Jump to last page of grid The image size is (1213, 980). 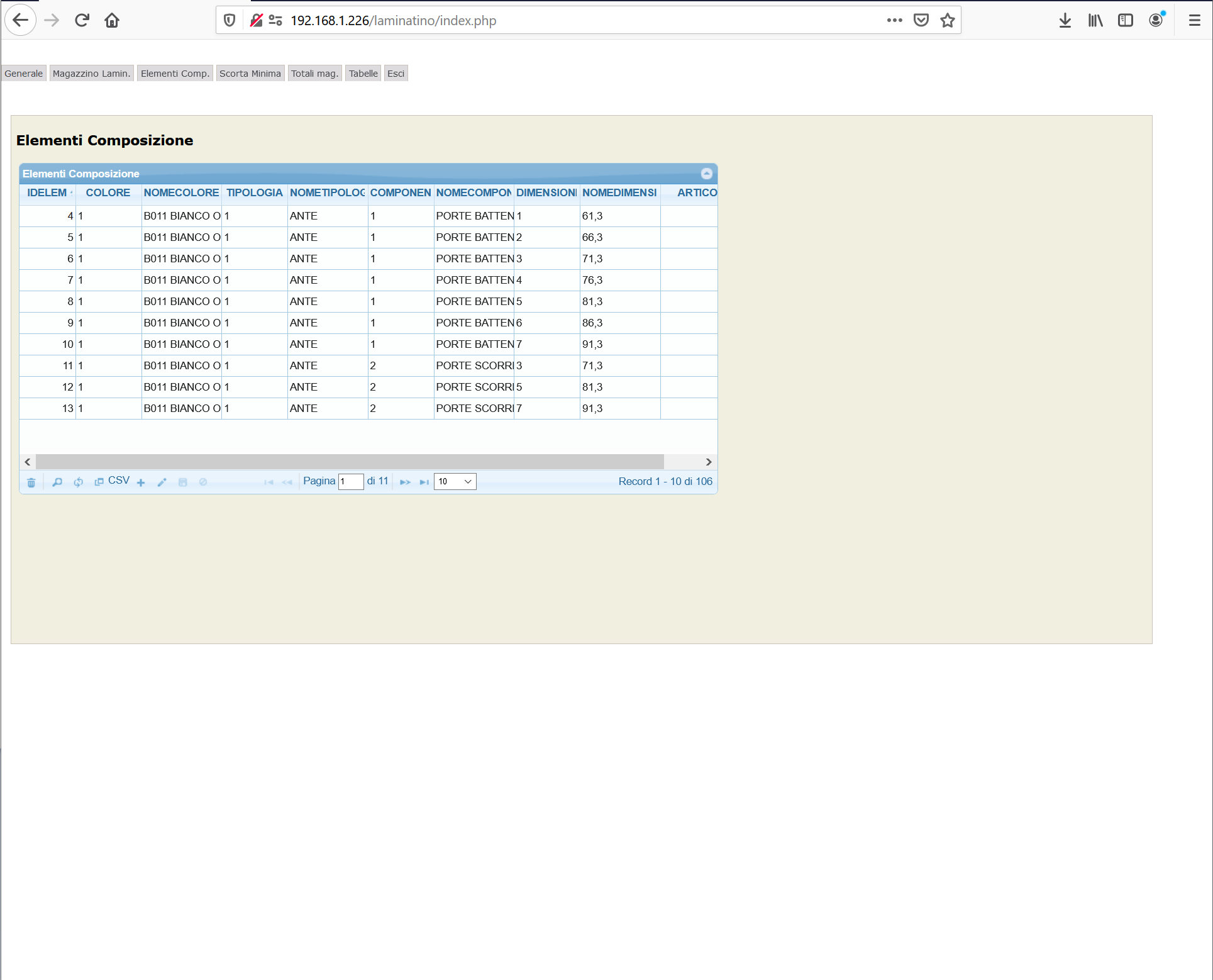pyautogui.click(x=424, y=482)
